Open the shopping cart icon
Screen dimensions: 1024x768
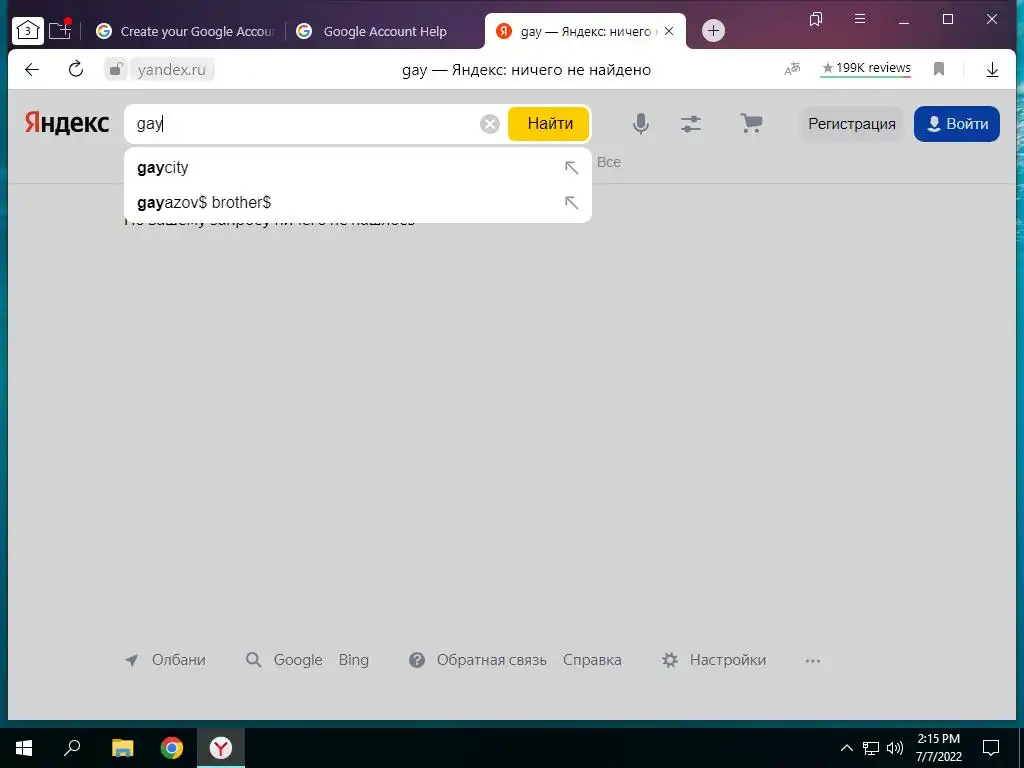coord(751,123)
